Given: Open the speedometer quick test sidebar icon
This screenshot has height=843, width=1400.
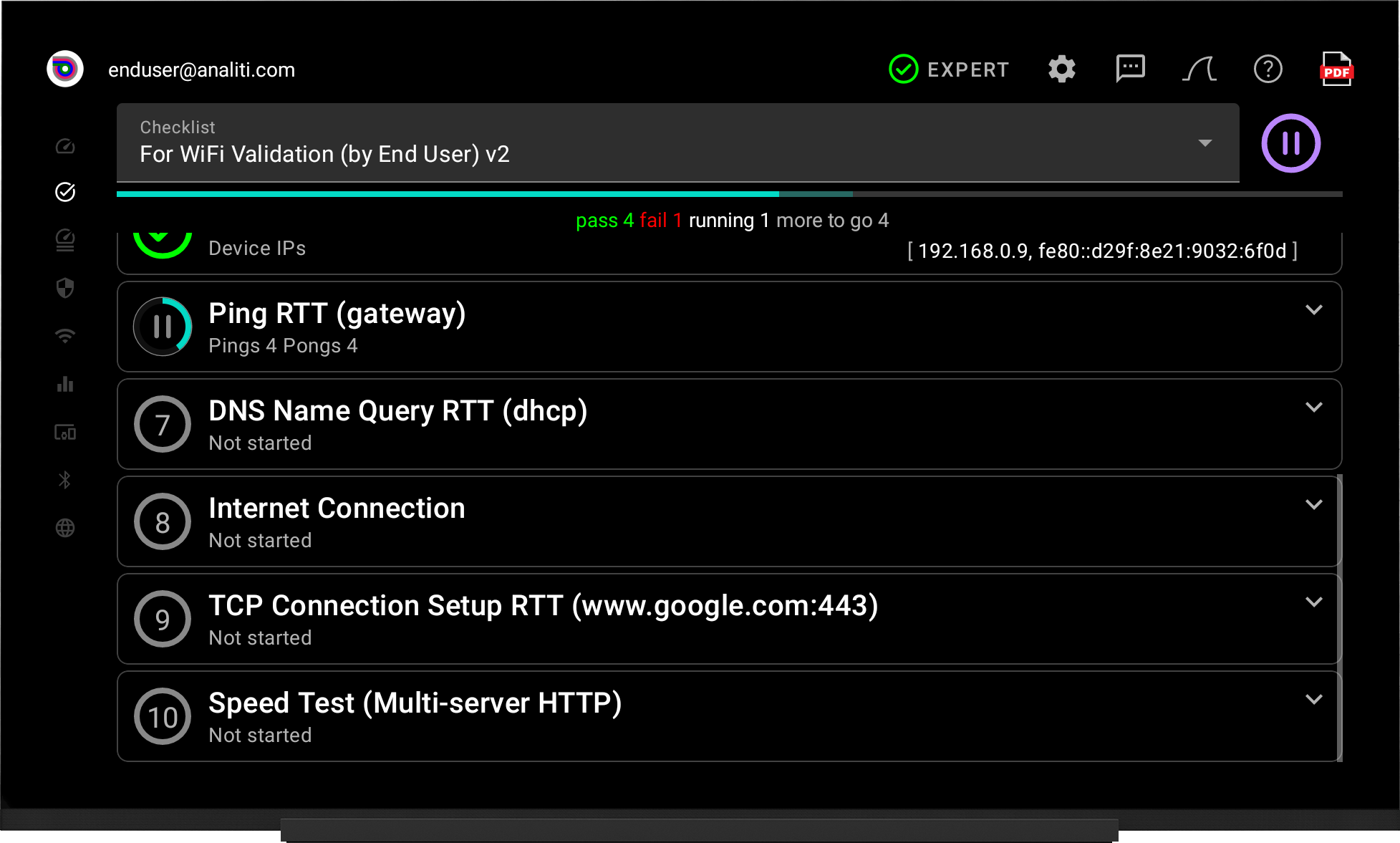Looking at the screenshot, I should pyautogui.click(x=65, y=146).
